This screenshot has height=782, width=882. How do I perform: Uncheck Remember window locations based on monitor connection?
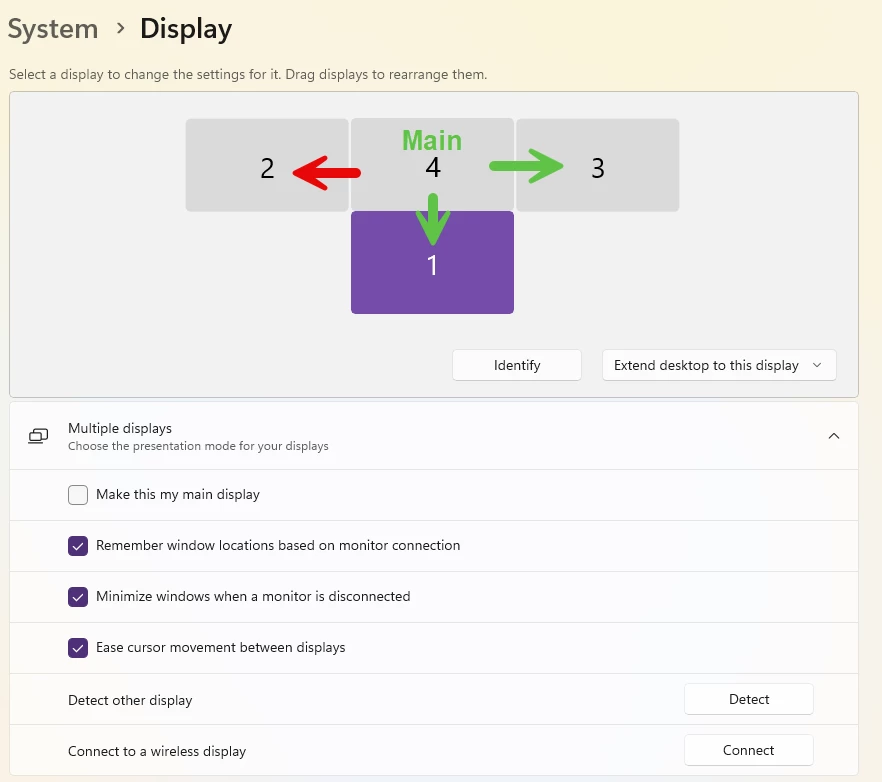pos(78,546)
